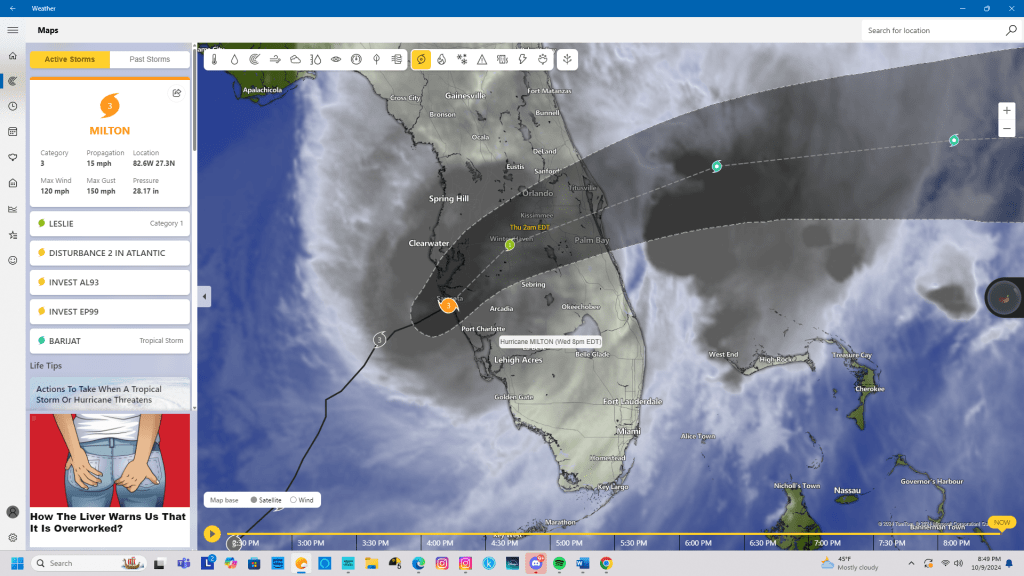Select the radar map layer icon
Image resolution: width=1024 pixels, height=576 pixels.
coord(254,60)
